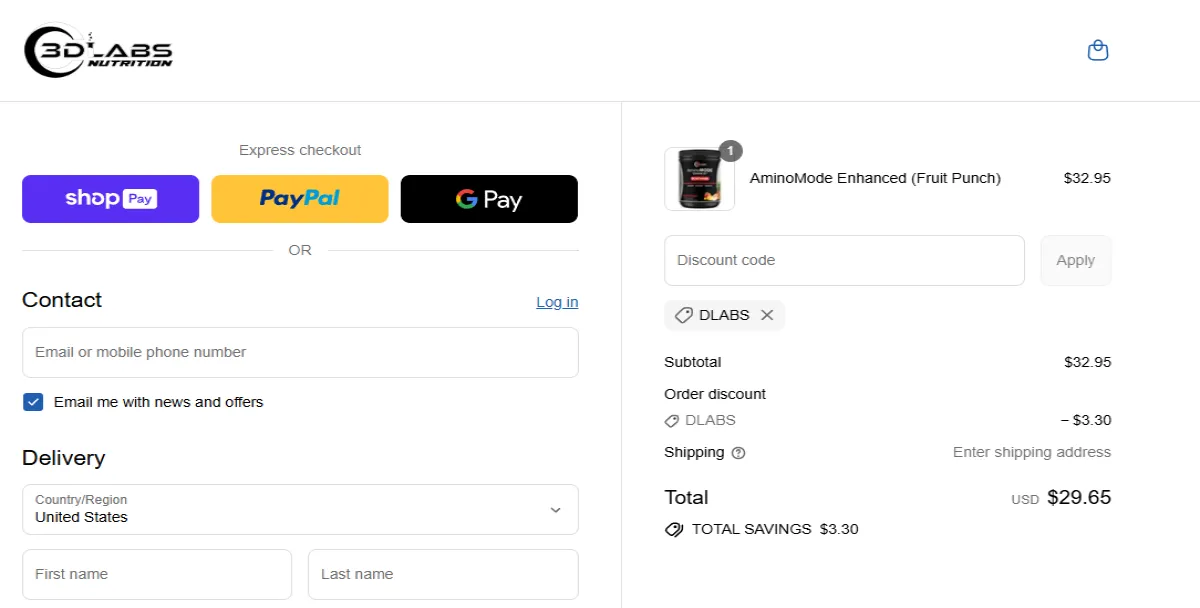
Task: Remove the applied DLABS discount code
Action: click(767, 315)
